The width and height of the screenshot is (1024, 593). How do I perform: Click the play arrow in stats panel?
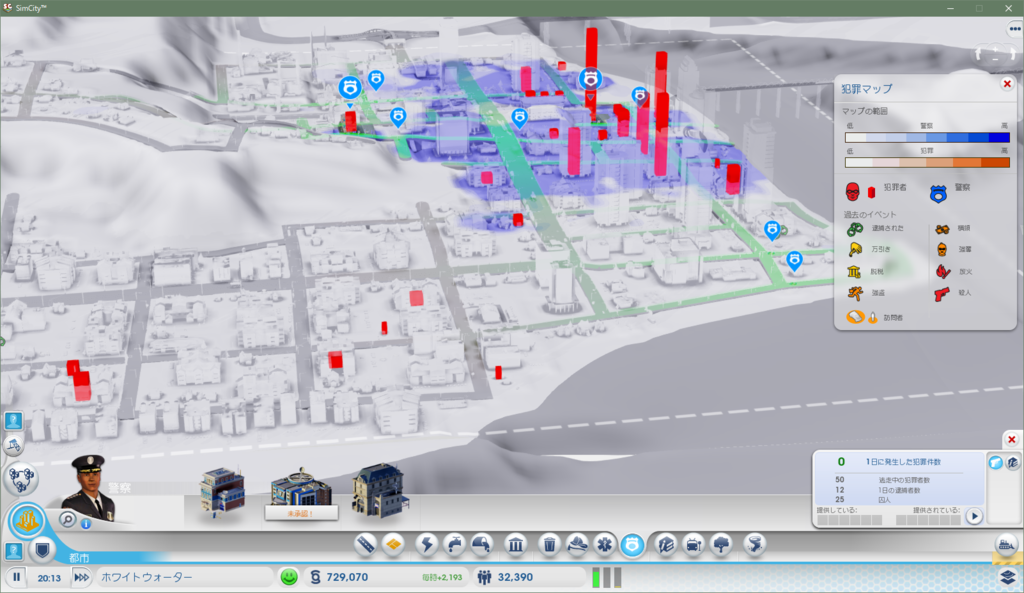tap(974, 517)
